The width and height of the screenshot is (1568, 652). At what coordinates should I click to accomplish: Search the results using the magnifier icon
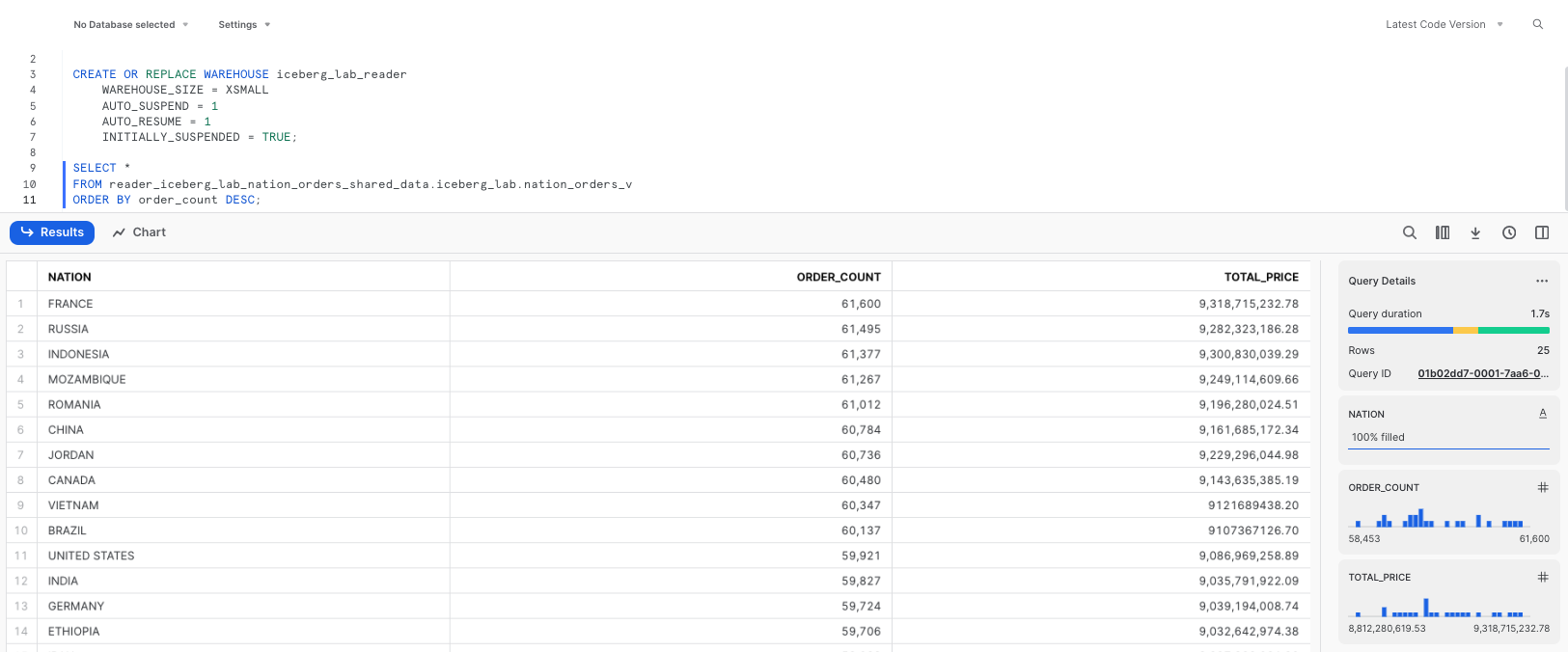pos(1410,232)
